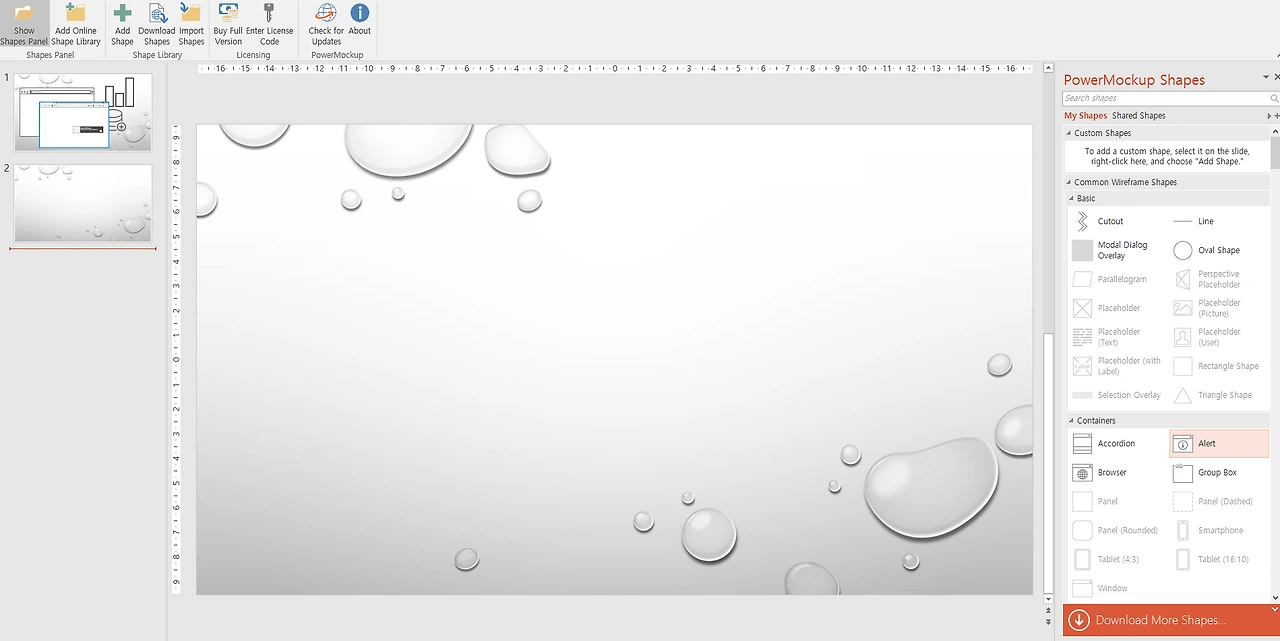Viewport: 1280px width, 641px height.
Task: Open Add Online Shape Library
Action: 76,25
